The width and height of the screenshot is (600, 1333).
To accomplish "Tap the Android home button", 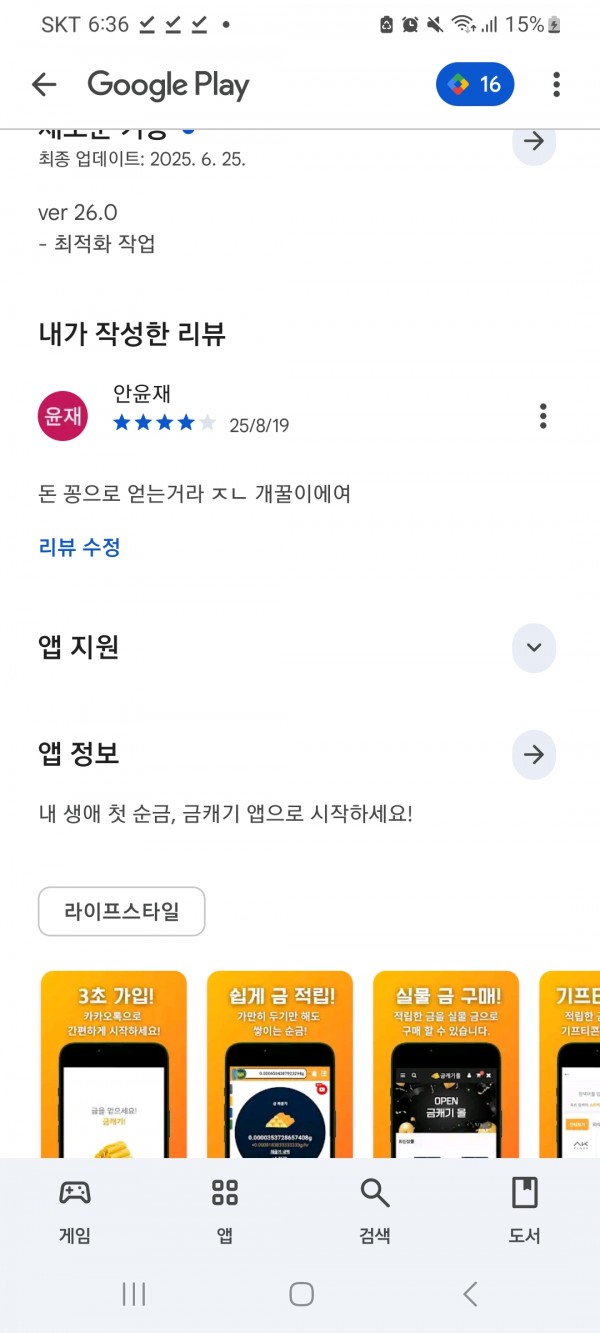I will [x=301, y=1294].
